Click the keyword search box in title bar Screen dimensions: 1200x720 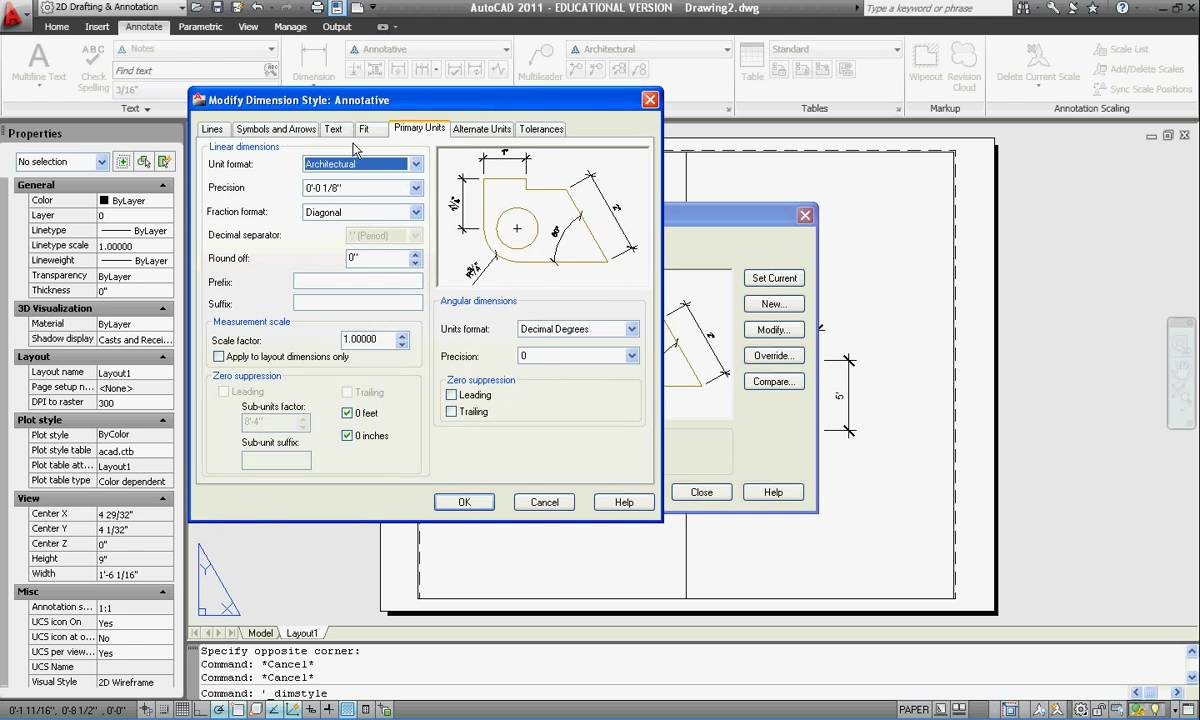(937, 8)
